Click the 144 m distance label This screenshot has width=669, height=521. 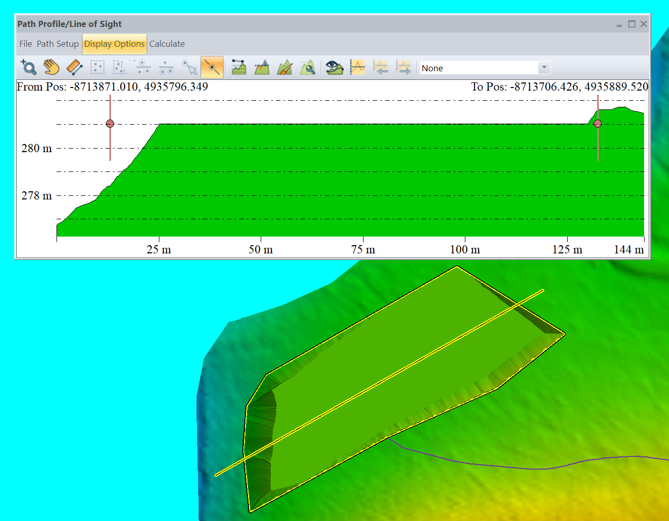[629, 250]
